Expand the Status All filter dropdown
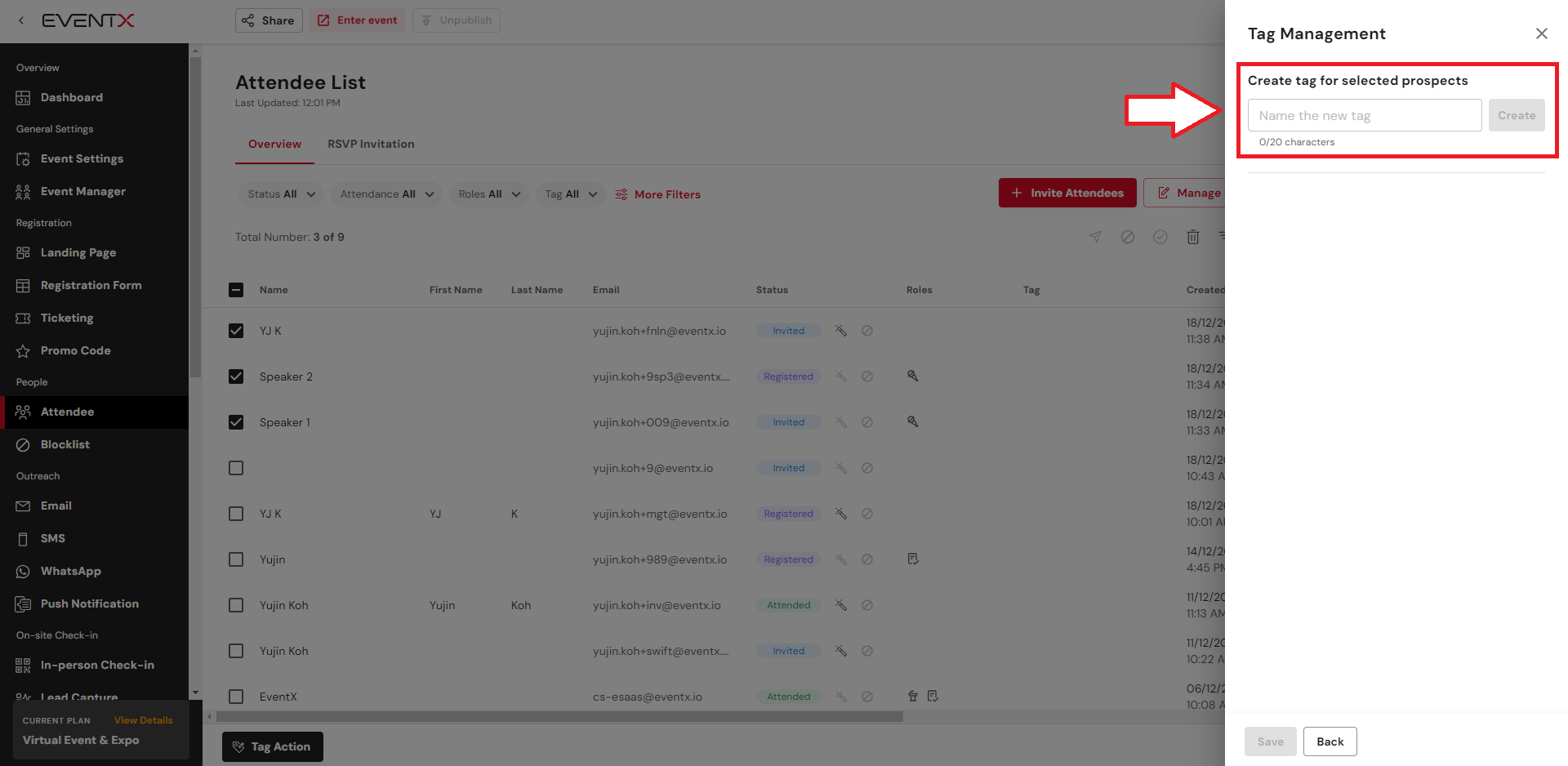The width and height of the screenshot is (1568, 766). tap(282, 194)
